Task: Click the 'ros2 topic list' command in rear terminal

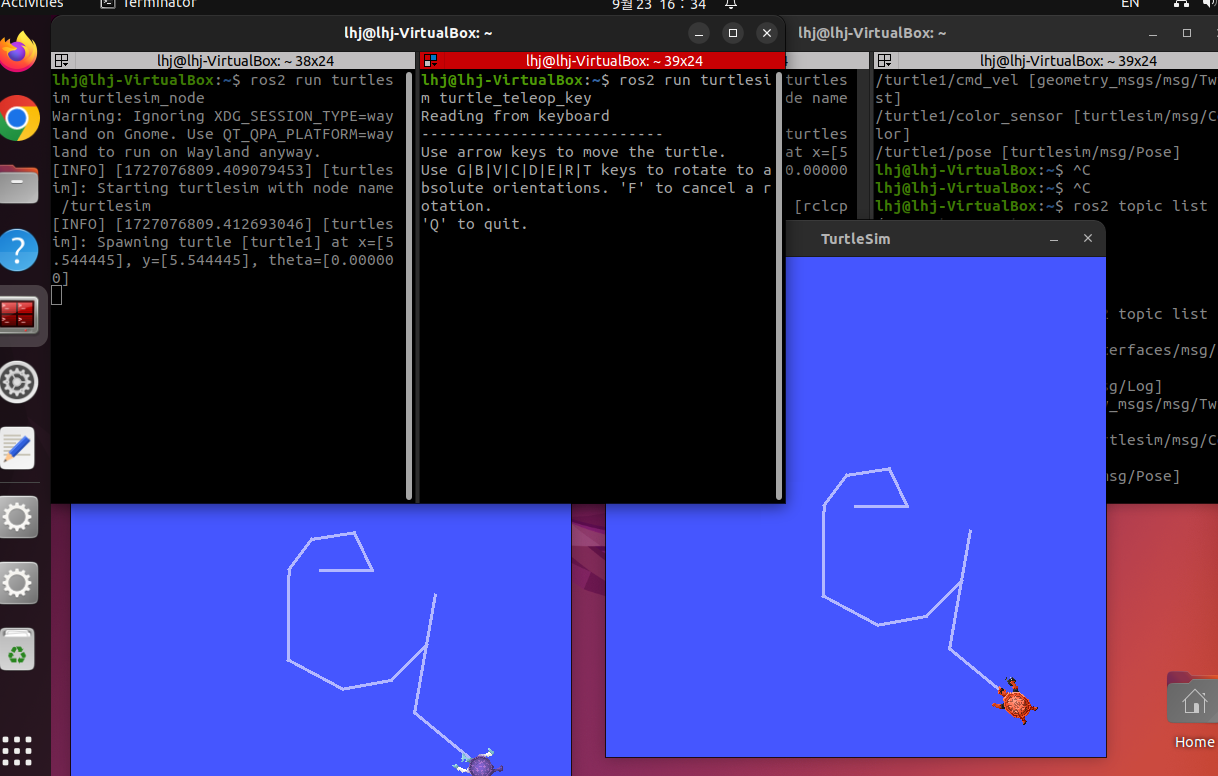Action: coord(1140,206)
